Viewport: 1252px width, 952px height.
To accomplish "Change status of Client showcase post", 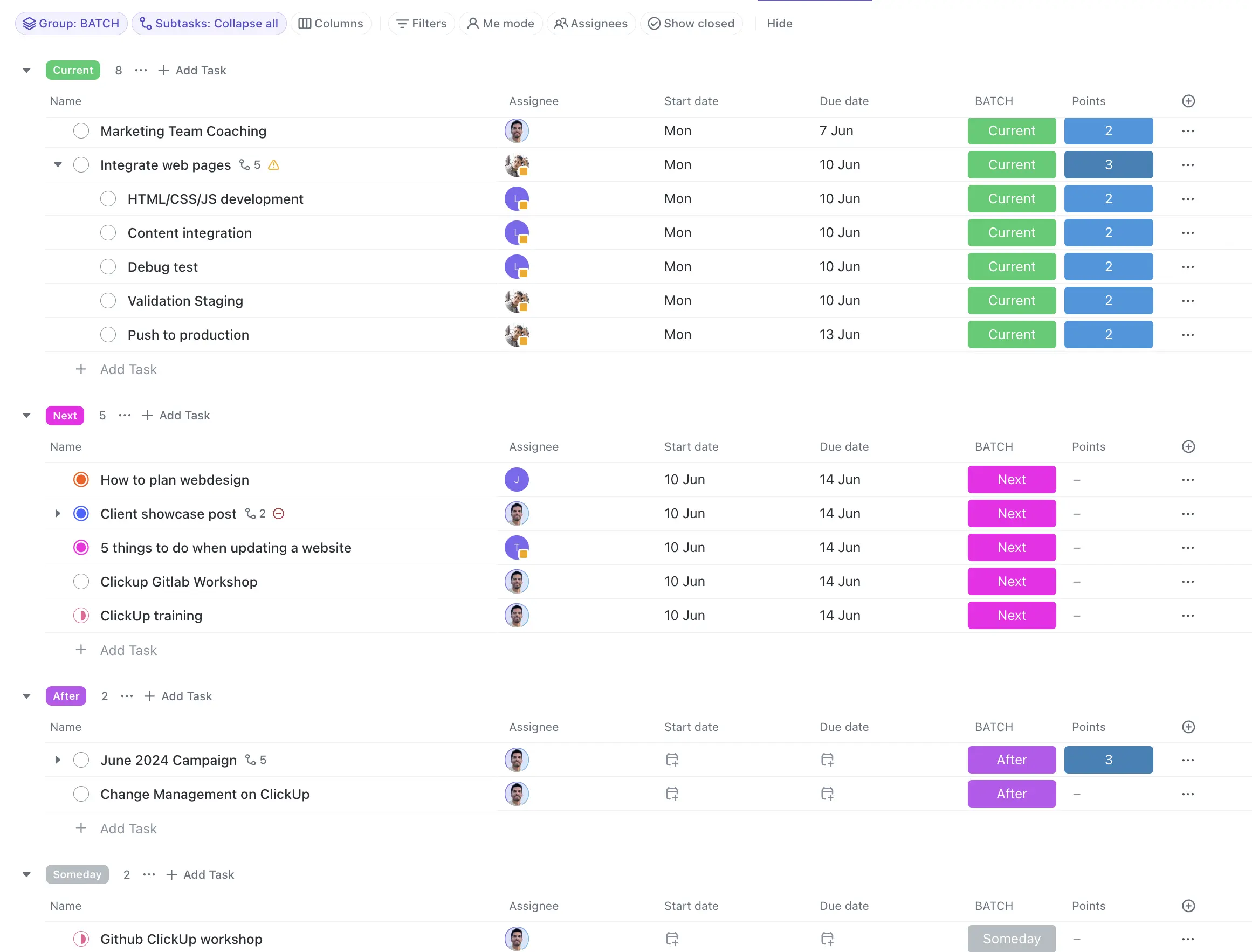I will (x=81, y=514).
